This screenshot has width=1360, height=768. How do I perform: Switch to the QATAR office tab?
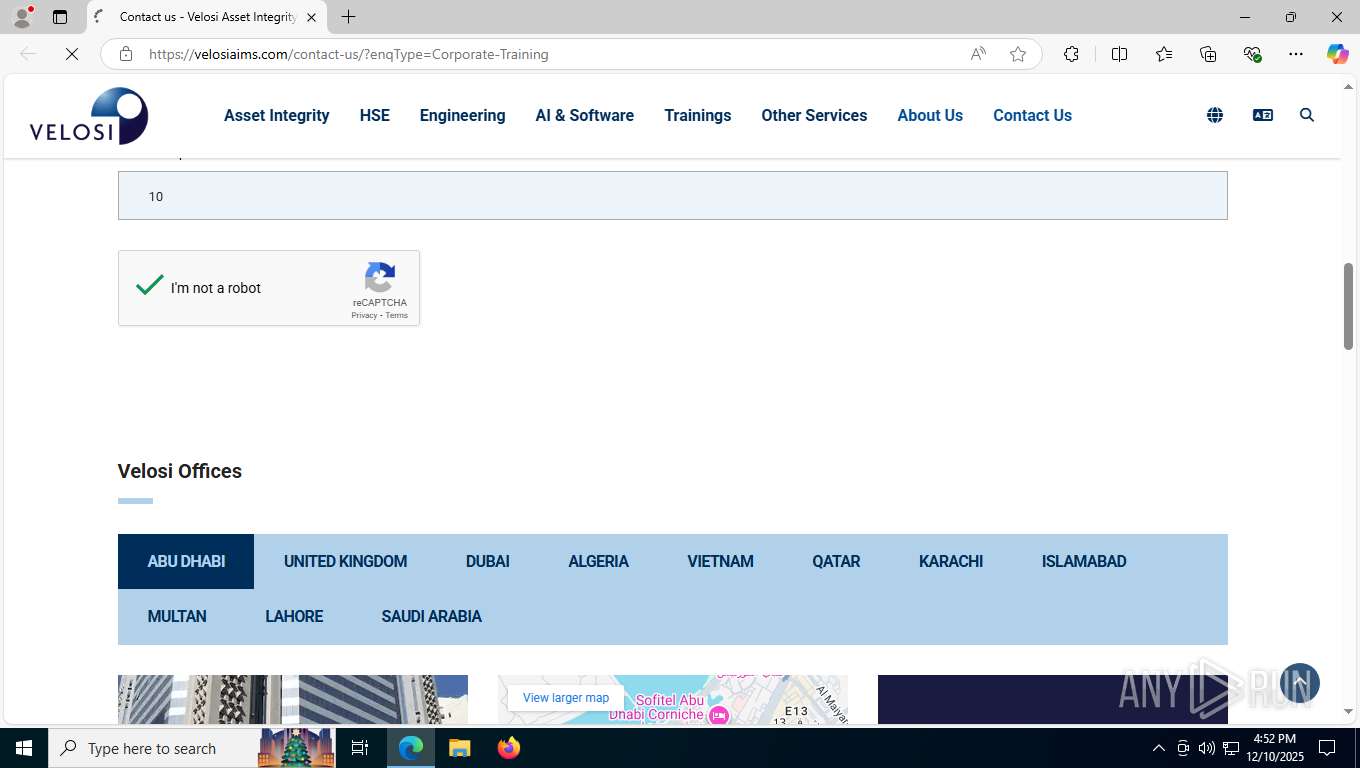tap(836, 561)
